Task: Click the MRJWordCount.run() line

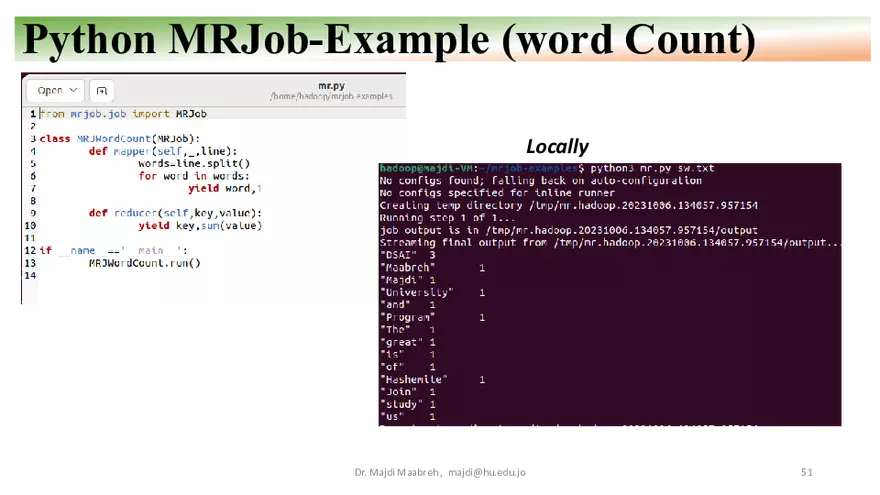Action: tap(144, 263)
